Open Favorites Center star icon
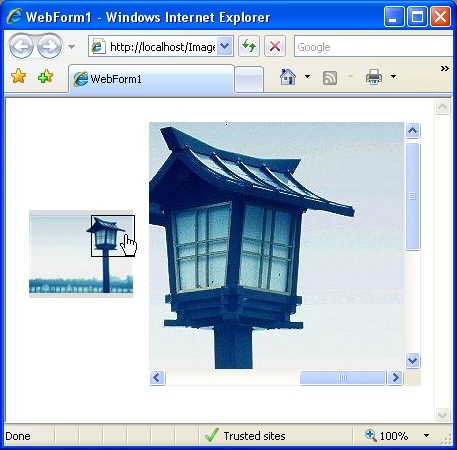457x450 pixels. tap(18, 76)
